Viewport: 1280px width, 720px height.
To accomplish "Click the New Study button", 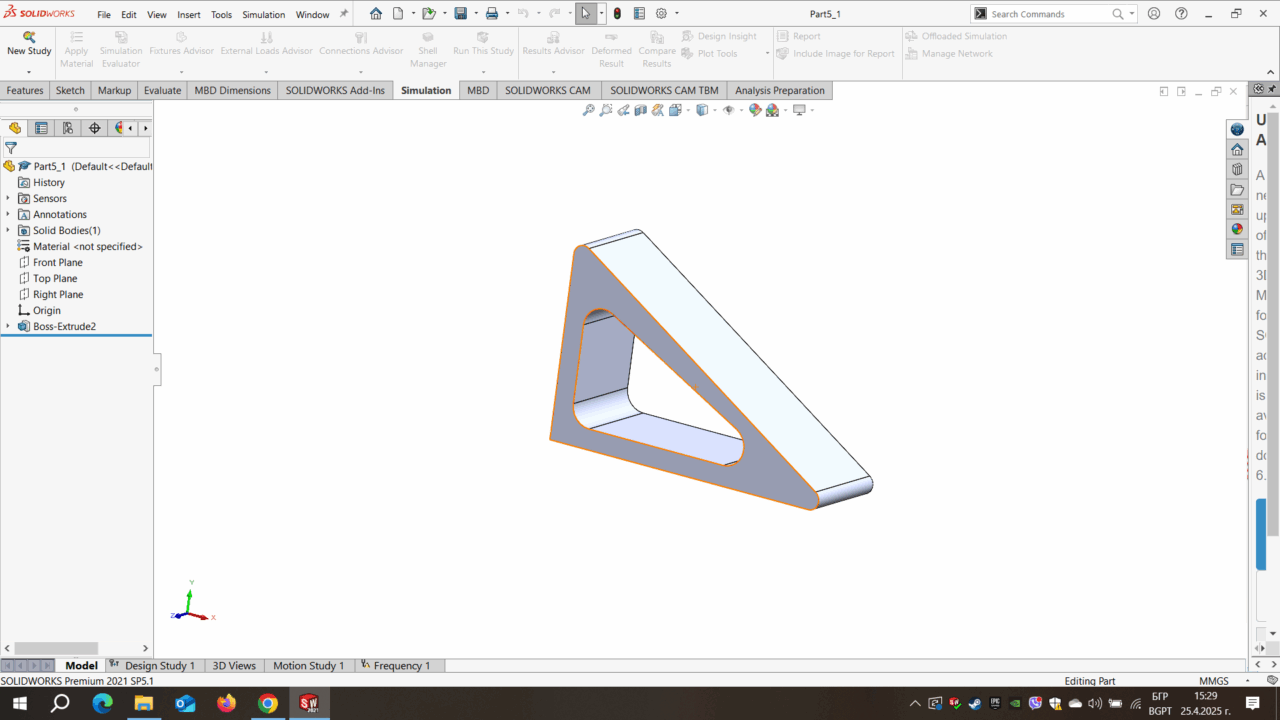I will (29, 44).
